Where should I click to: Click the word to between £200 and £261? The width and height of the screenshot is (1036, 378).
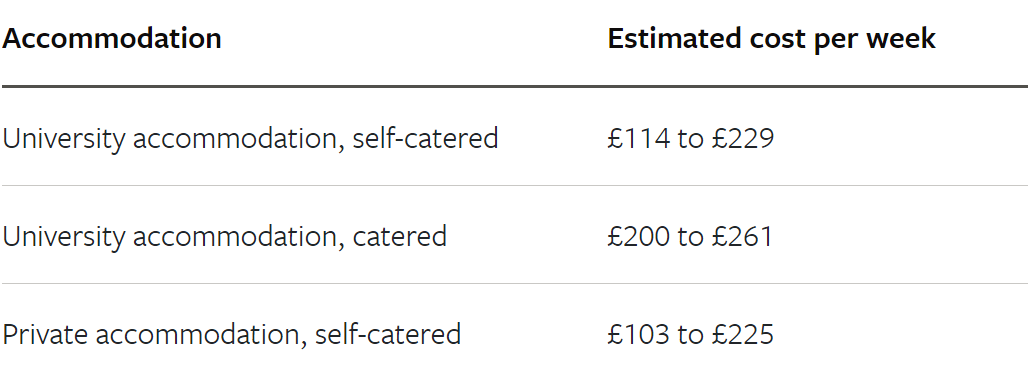(x=690, y=237)
